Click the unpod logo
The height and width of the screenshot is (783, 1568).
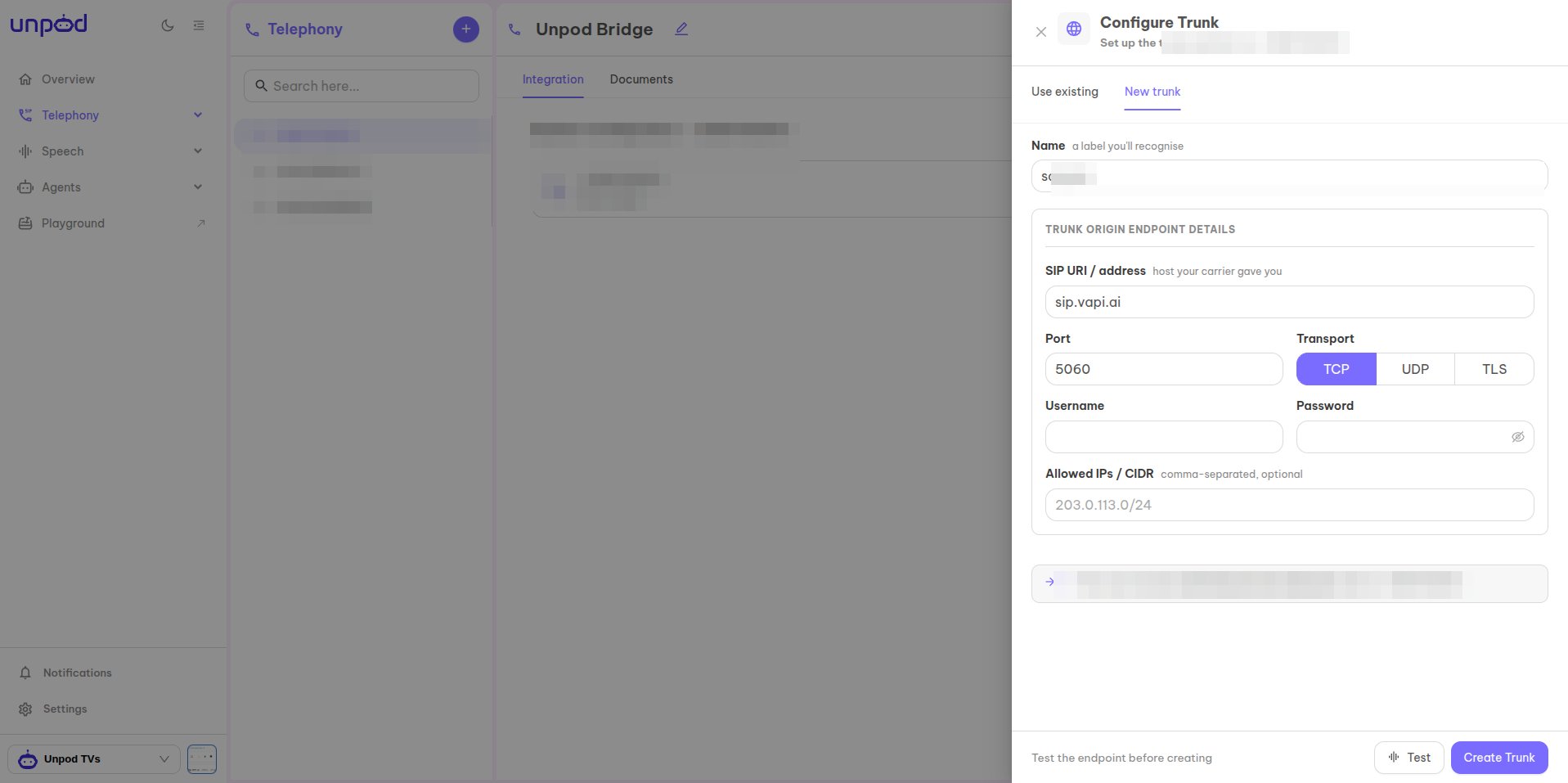[48, 25]
